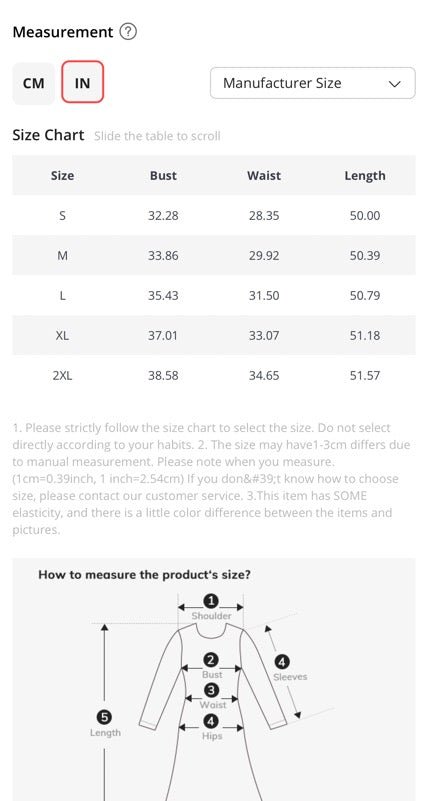Click the Sleeves marker number 4
428x801 pixels.
click(282, 663)
